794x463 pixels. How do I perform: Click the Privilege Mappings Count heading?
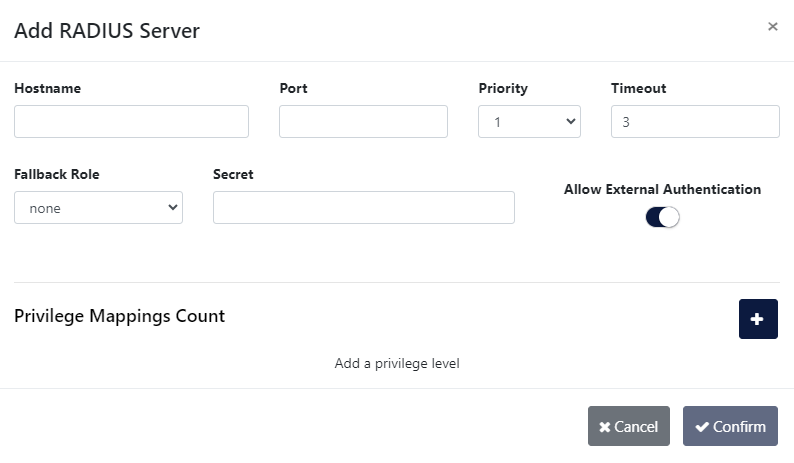(119, 316)
